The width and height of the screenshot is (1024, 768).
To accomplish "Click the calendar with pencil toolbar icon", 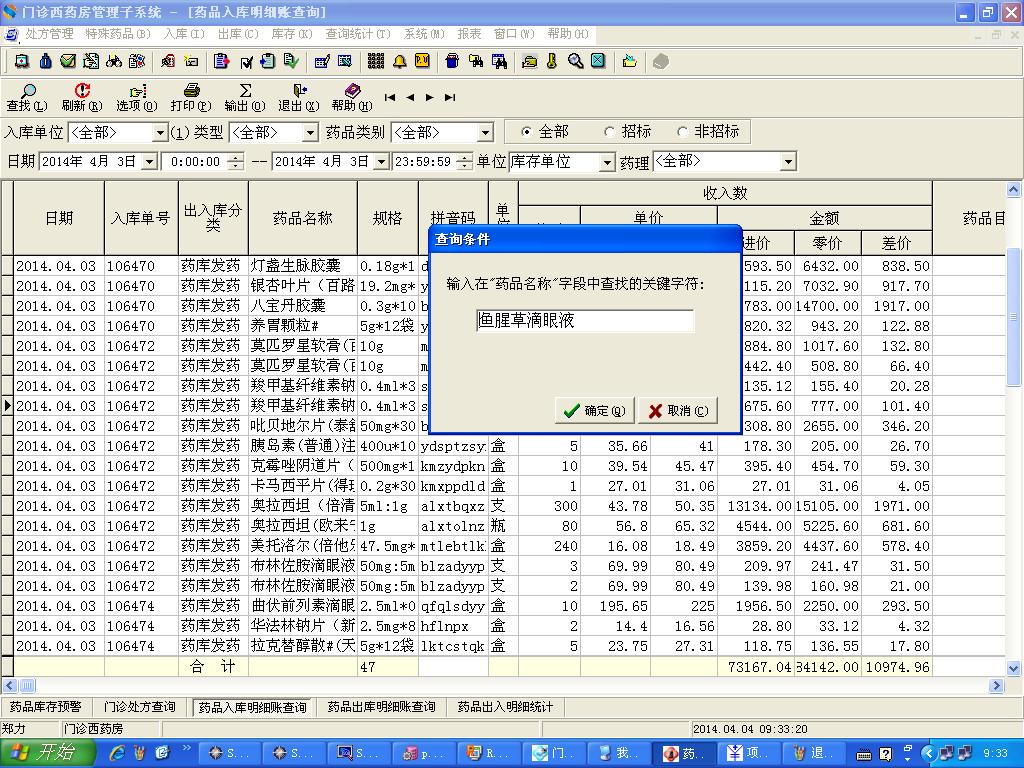I will tap(321, 62).
